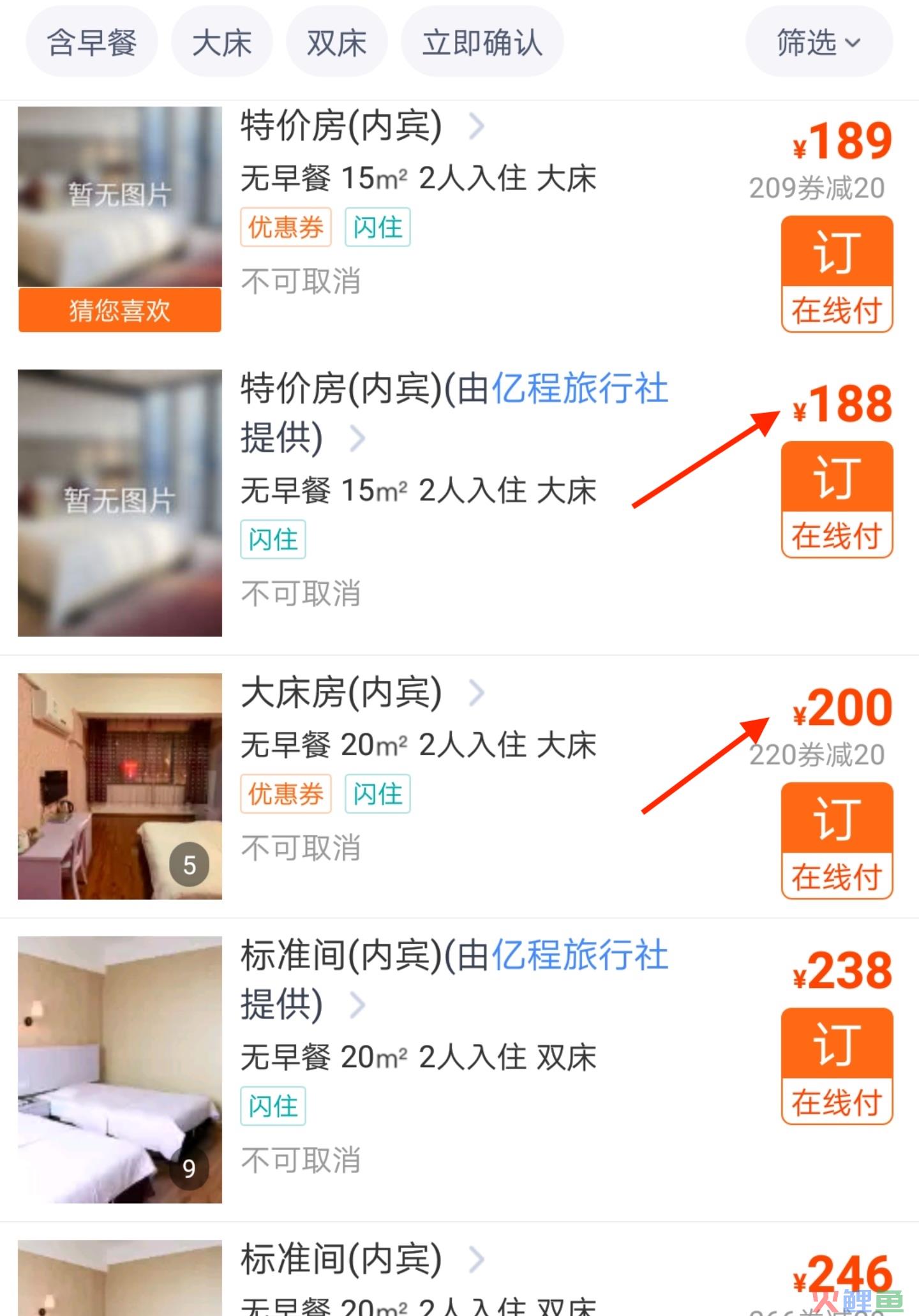Book the ¥188 room with 订 button
Image resolution: width=919 pixels, height=1316 pixels.
point(837,499)
